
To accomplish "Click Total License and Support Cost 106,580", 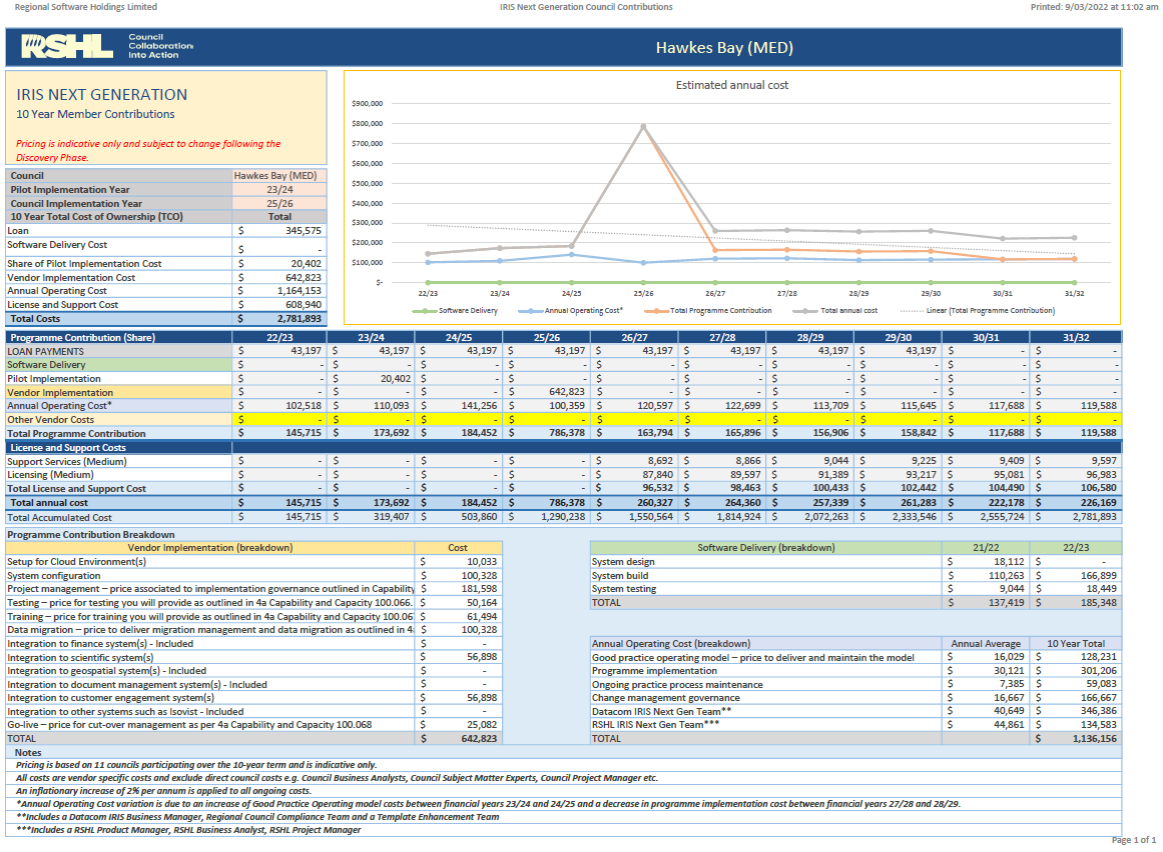I will [x=1098, y=488].
